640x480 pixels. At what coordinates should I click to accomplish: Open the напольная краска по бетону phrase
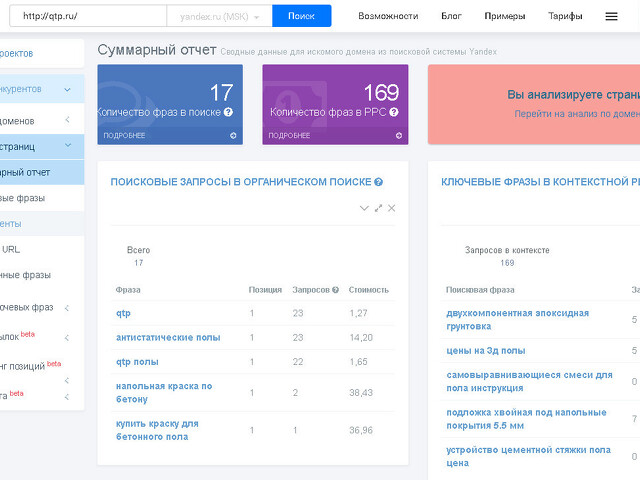164,393
